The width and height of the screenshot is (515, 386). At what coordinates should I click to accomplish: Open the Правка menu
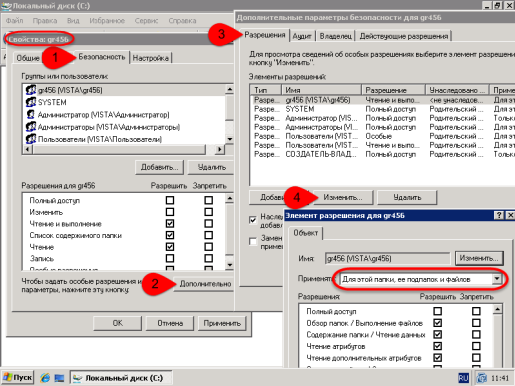coord(45,21)
